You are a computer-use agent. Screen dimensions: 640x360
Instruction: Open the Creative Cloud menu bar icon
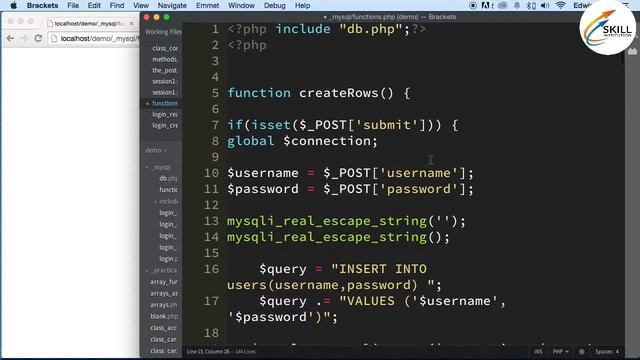[502, 5]
